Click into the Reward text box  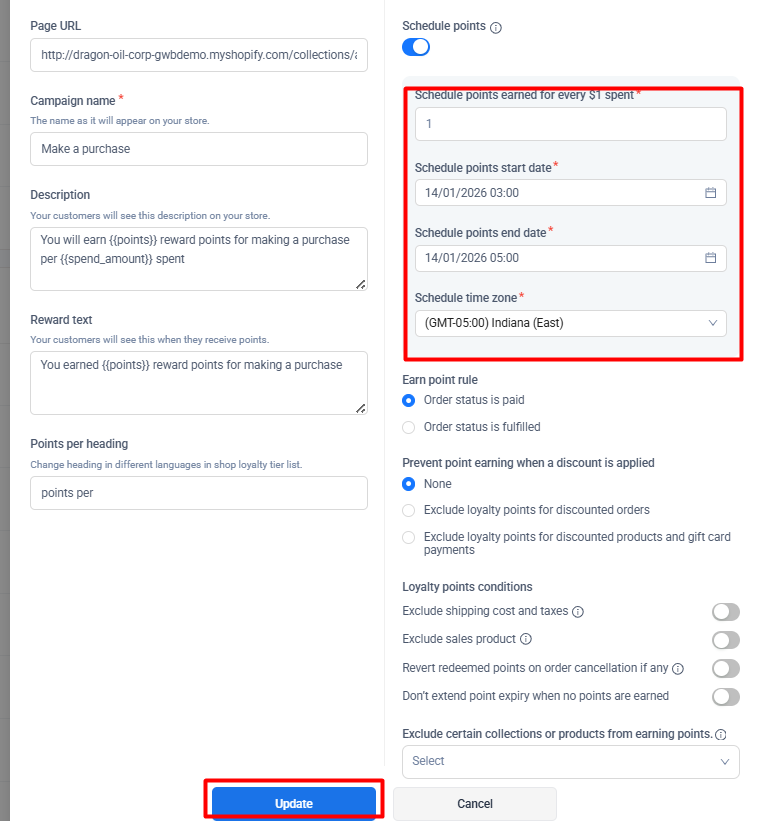[199, 382]
